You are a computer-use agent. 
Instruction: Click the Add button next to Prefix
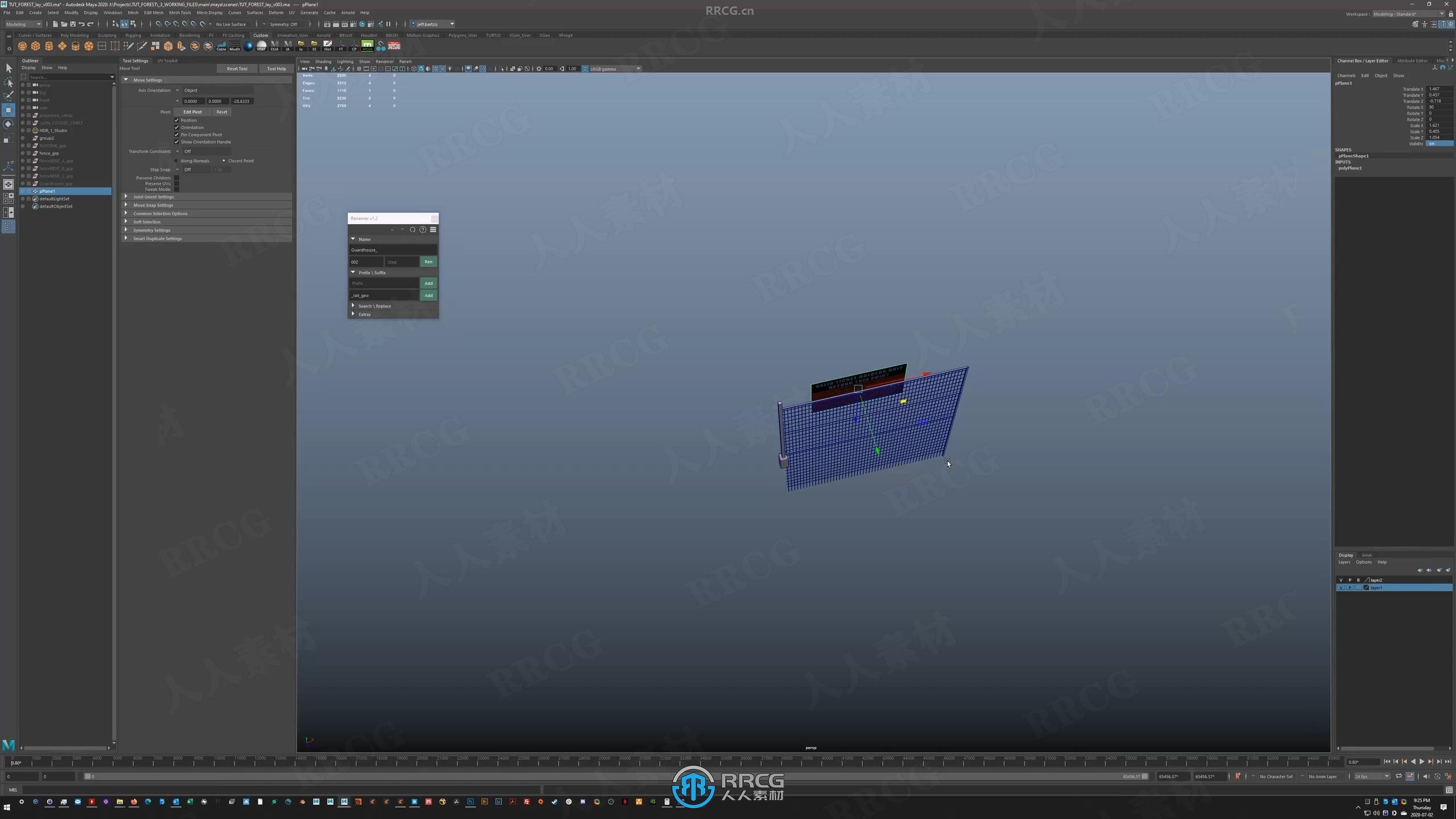click(427, 283)
